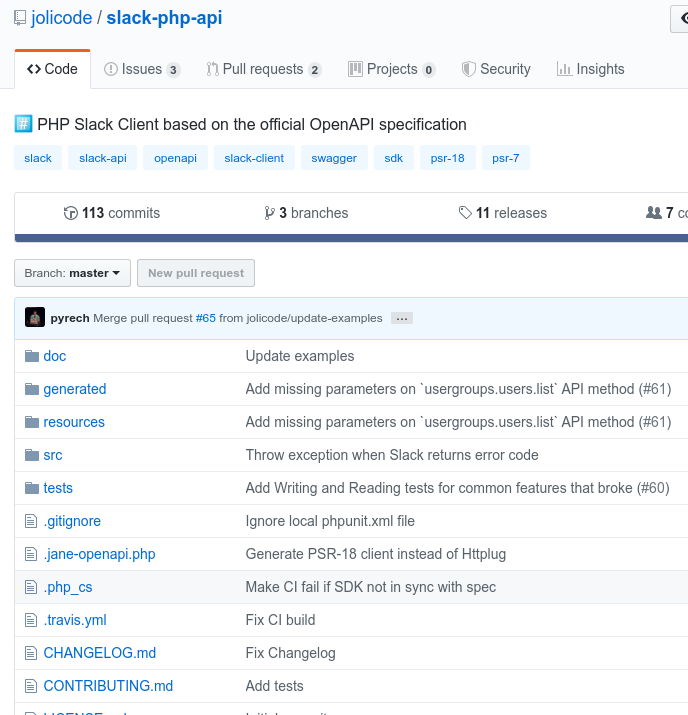Click the Security shield icon
The height and width of the screenshot is (715, 688).
point(468,69)
